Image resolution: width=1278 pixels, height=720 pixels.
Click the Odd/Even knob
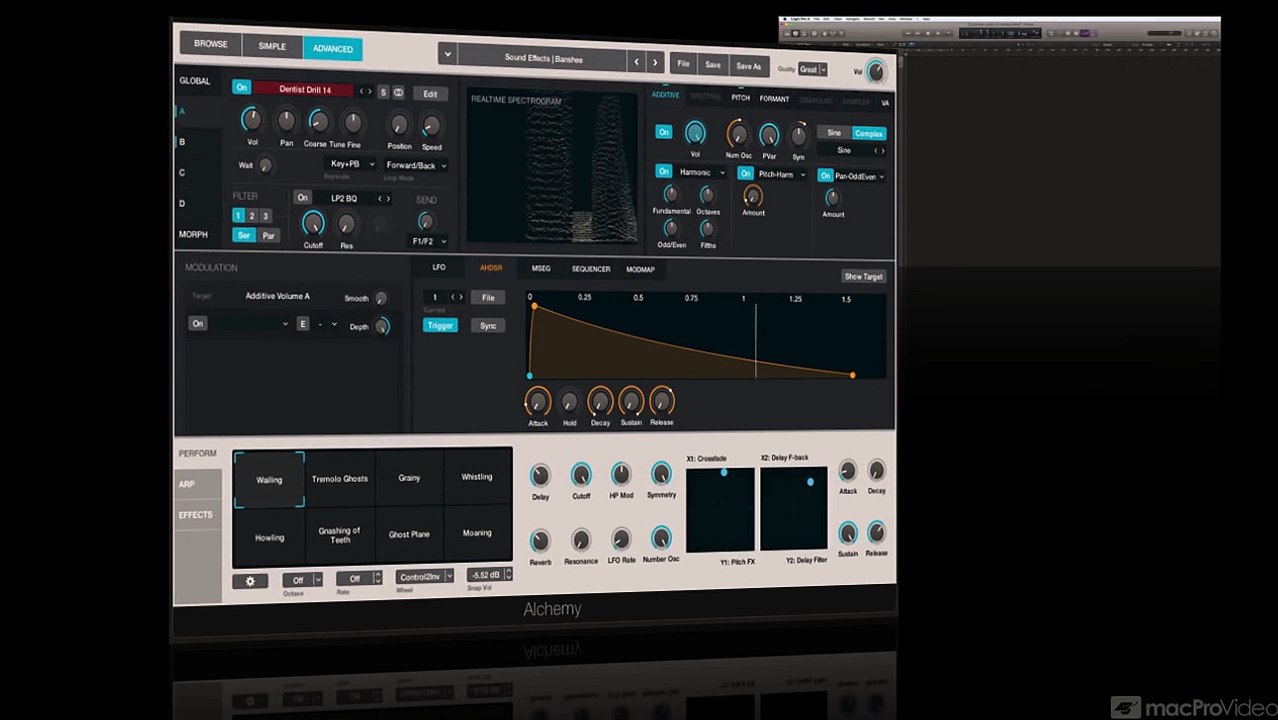(x=671, y=228)
